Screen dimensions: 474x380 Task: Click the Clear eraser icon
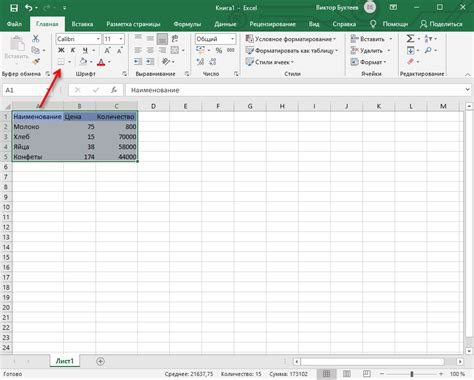pyautogui.click(x=411, y=62)
